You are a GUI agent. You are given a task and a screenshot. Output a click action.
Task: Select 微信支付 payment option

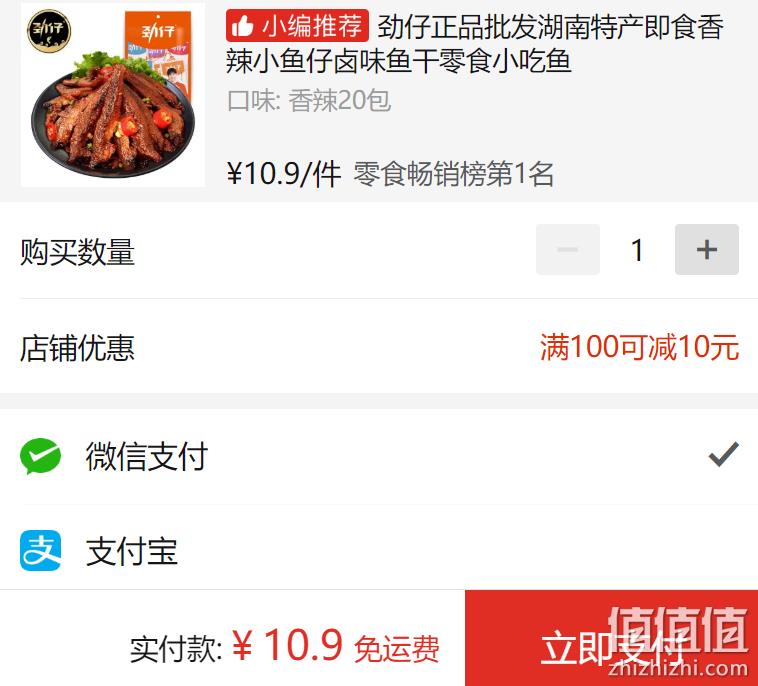(x=379, y=456)
